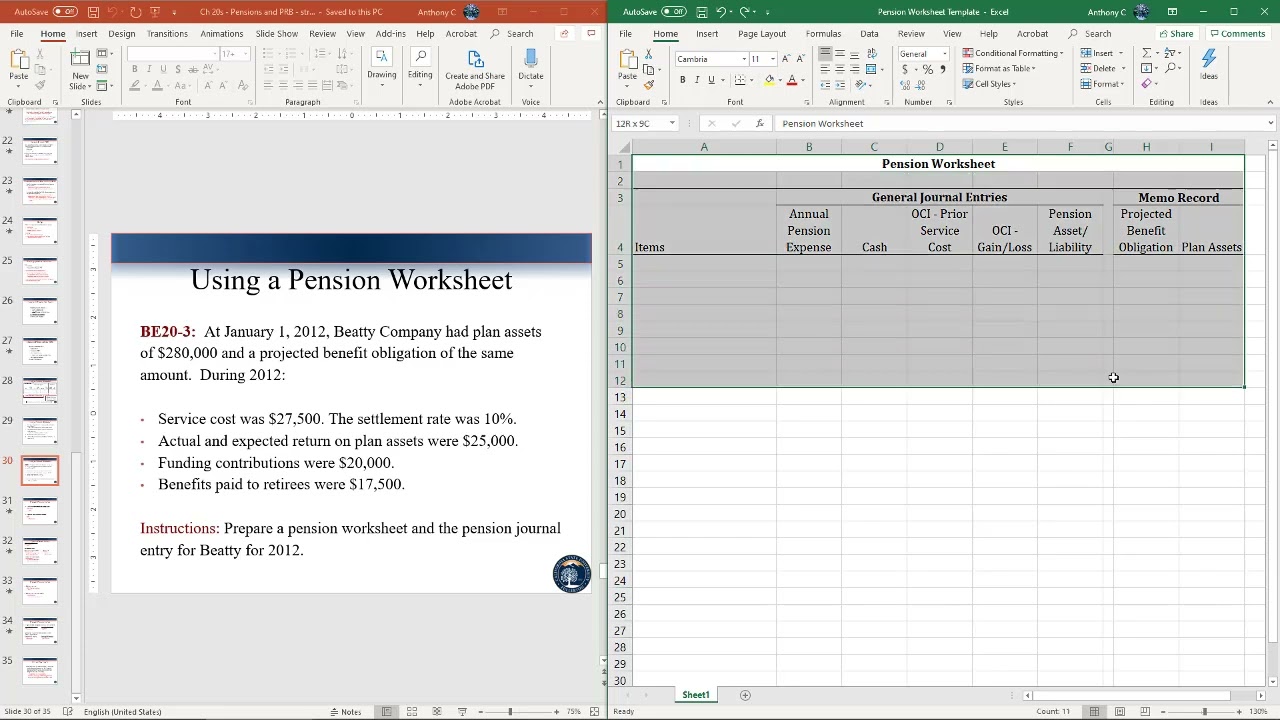Click the Wrap Text icon in Excel
1280x720 pixels.
870,54
